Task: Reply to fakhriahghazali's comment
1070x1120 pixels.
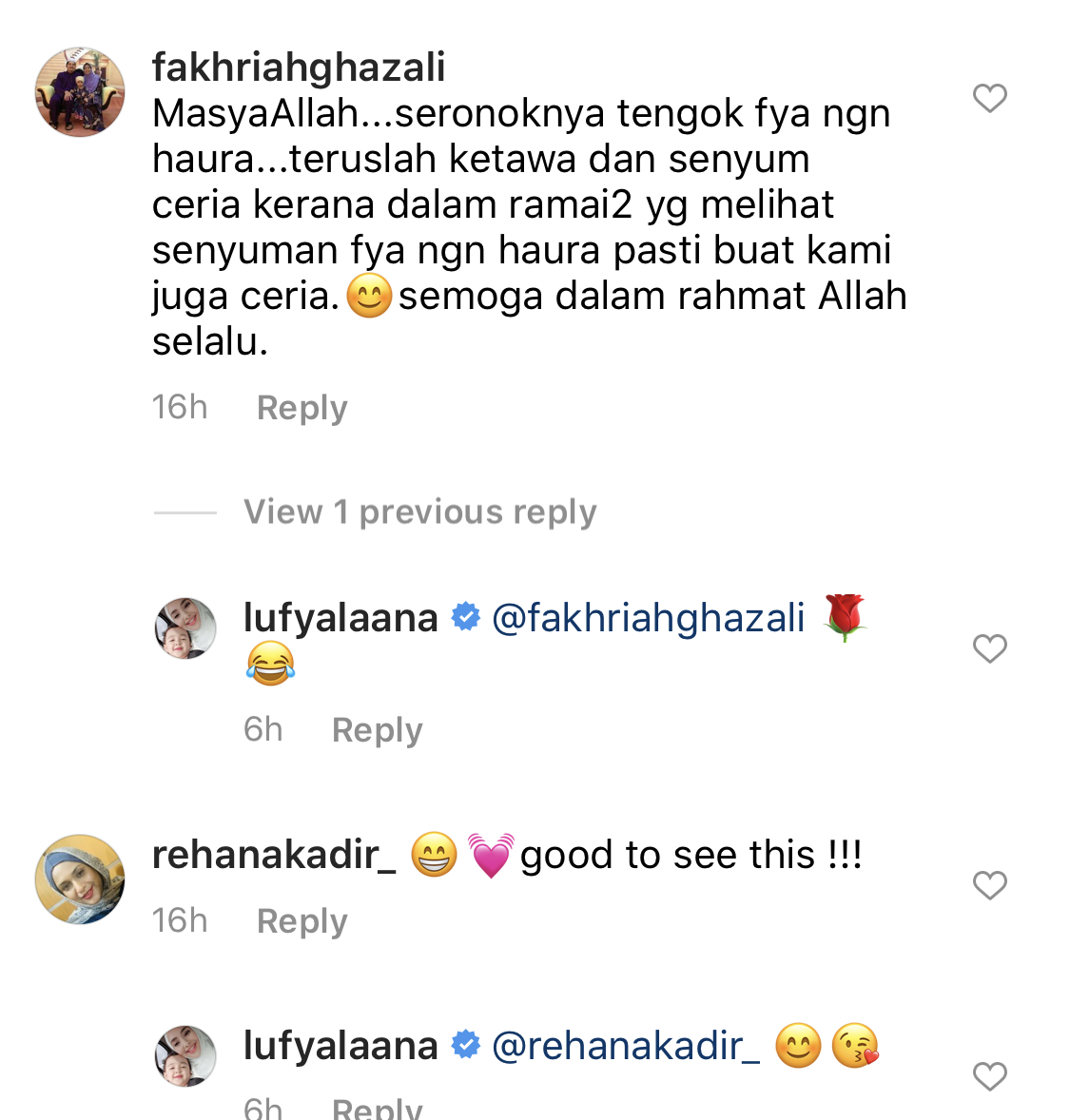Action: pos(302,408)
